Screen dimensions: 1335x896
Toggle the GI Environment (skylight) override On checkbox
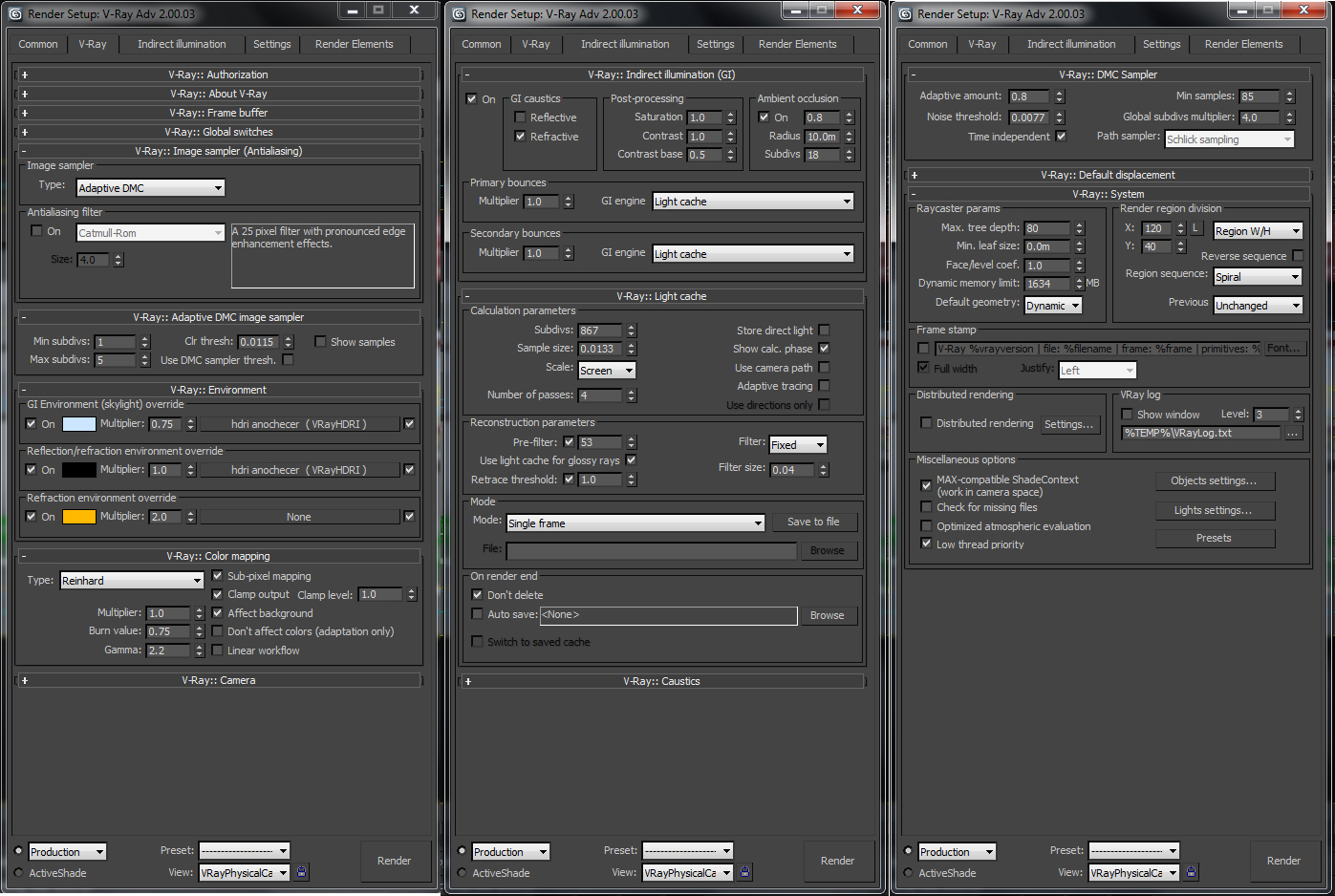tap(32, 423)
